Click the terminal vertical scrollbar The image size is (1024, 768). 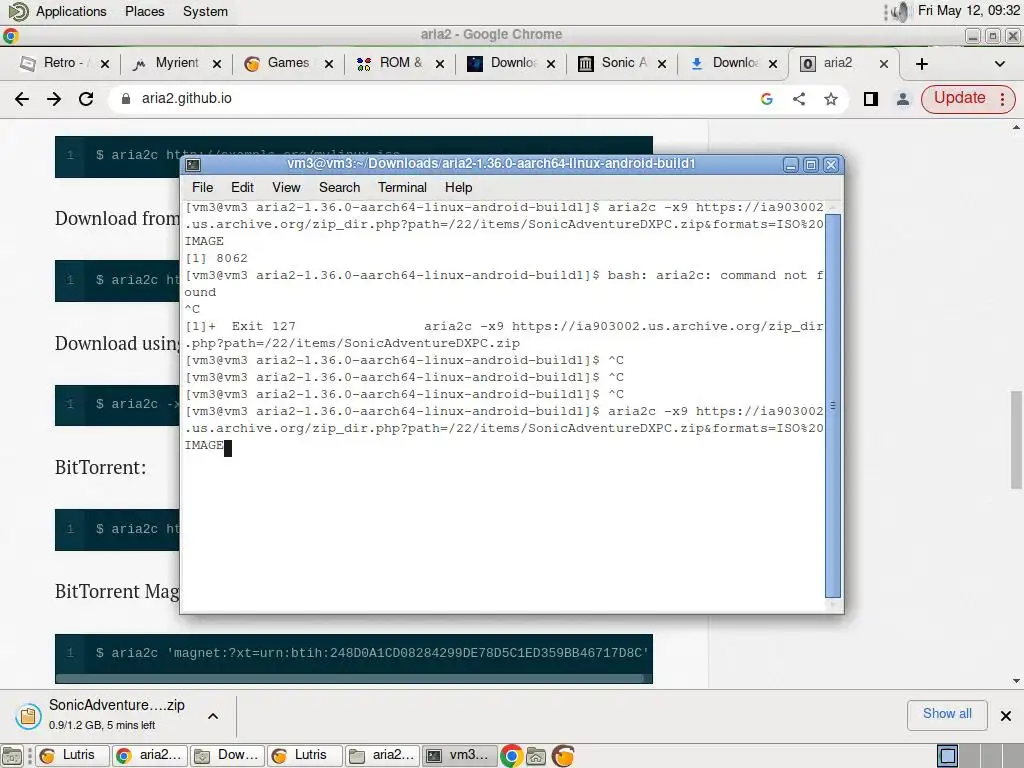pyautogui.click(x=833, y=405)
